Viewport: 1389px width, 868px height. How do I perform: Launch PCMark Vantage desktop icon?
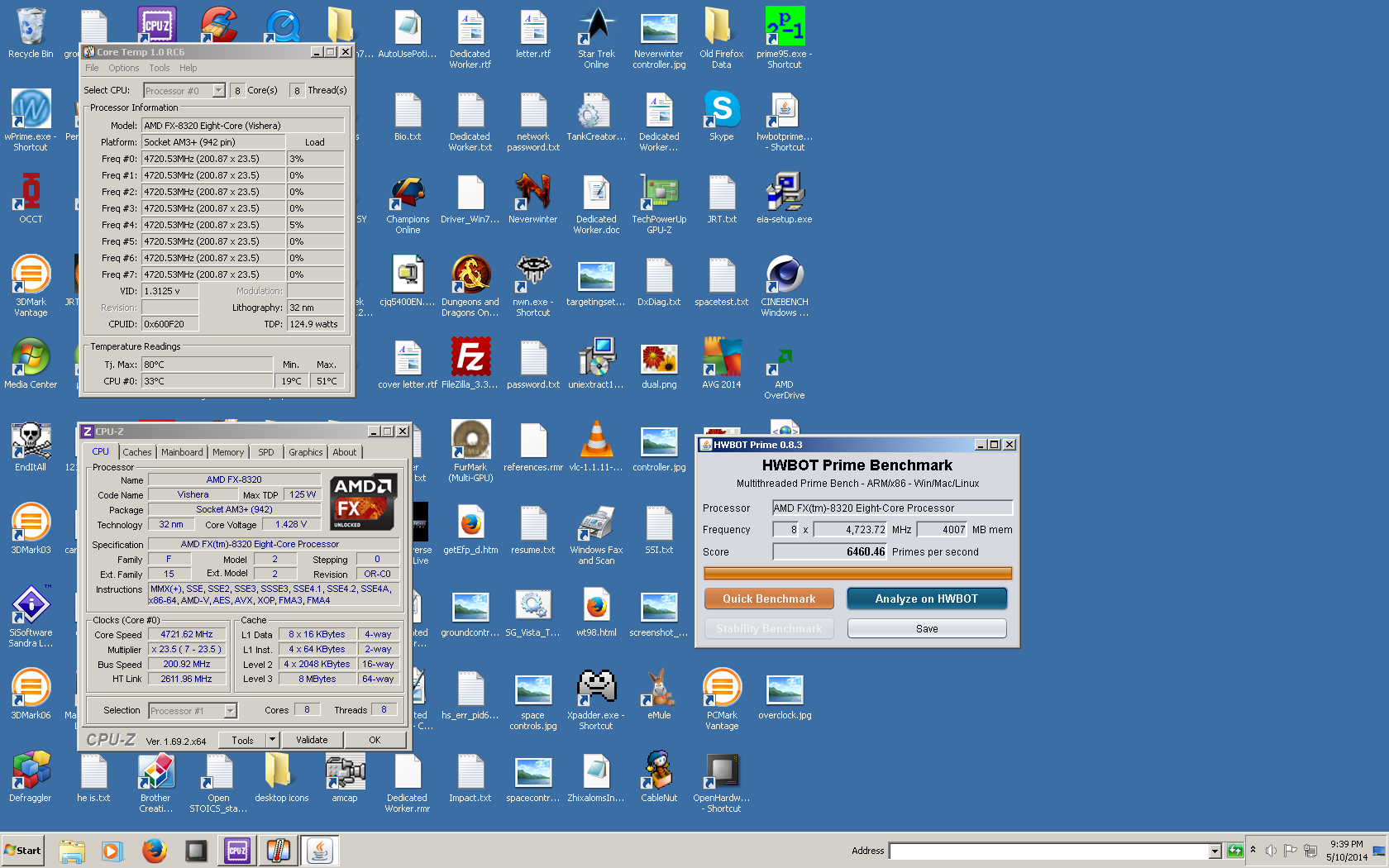722,699
